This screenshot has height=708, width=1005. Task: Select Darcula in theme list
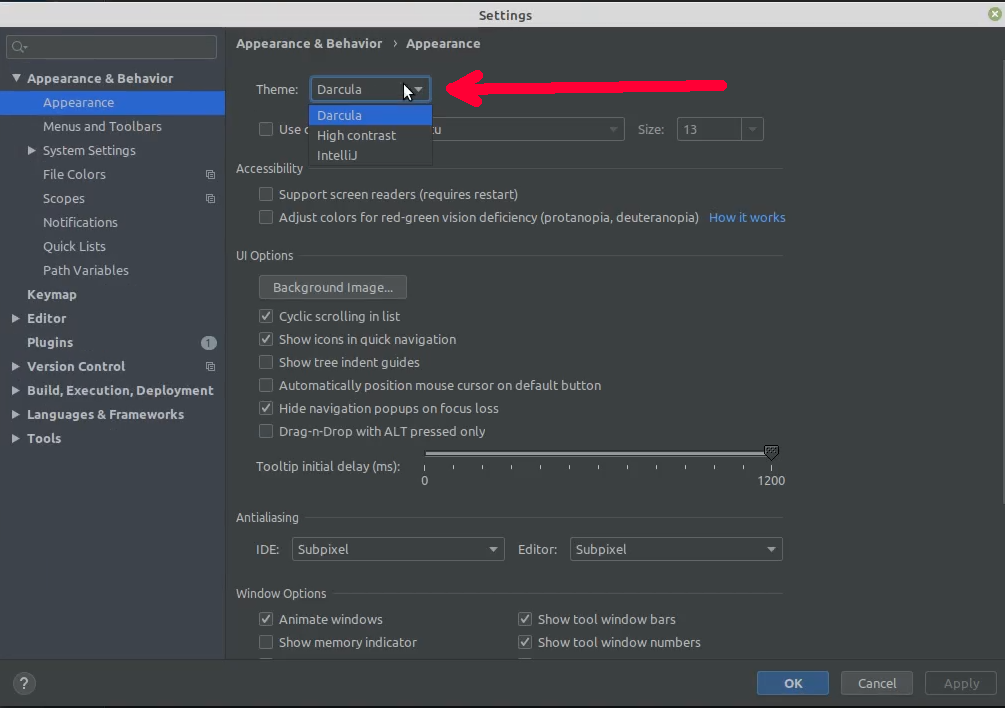pyautogui.click(x=370, y=115)
